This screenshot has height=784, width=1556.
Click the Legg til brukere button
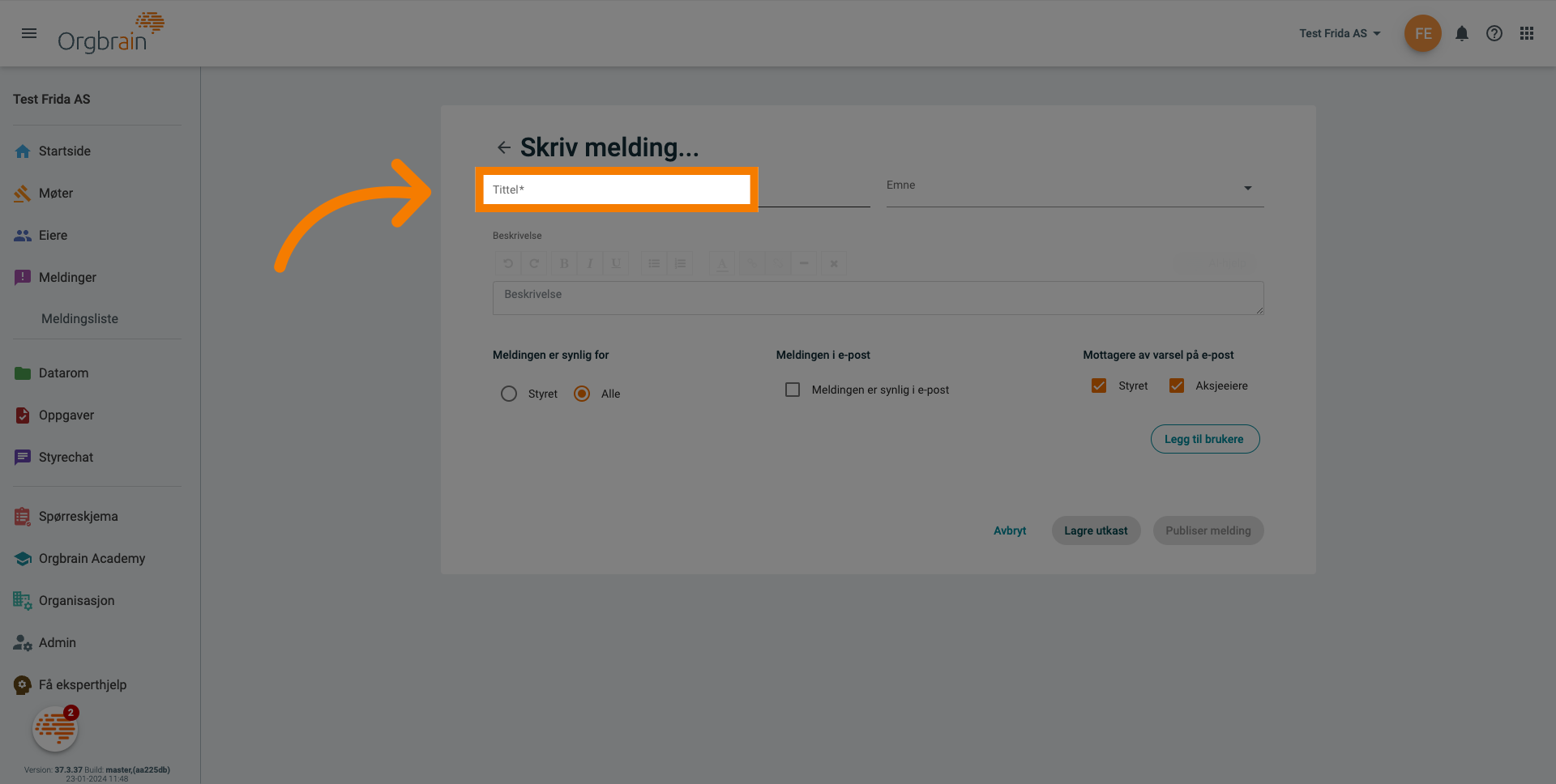tap(1204, 439)
